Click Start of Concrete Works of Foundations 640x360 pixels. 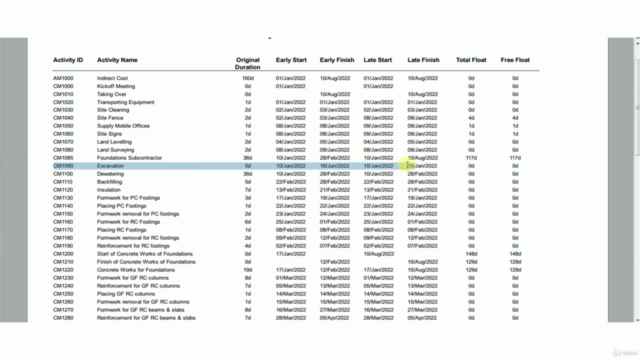[x=144, y=254]
